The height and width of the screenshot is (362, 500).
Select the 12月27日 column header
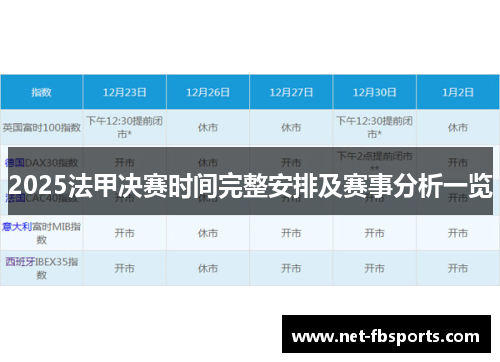291,92
